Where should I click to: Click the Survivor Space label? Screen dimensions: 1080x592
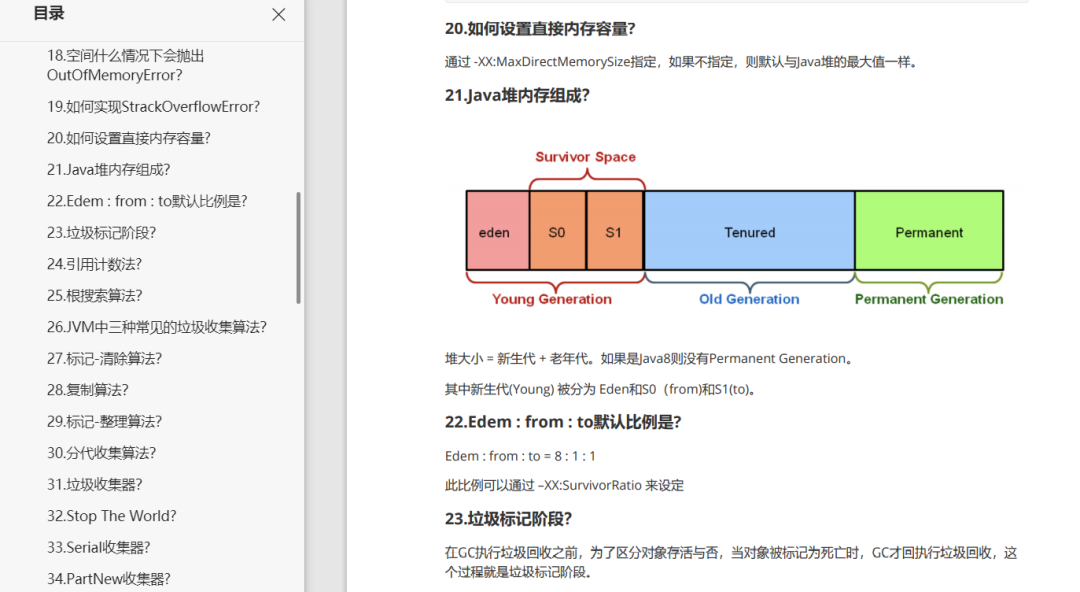point(585,157)
